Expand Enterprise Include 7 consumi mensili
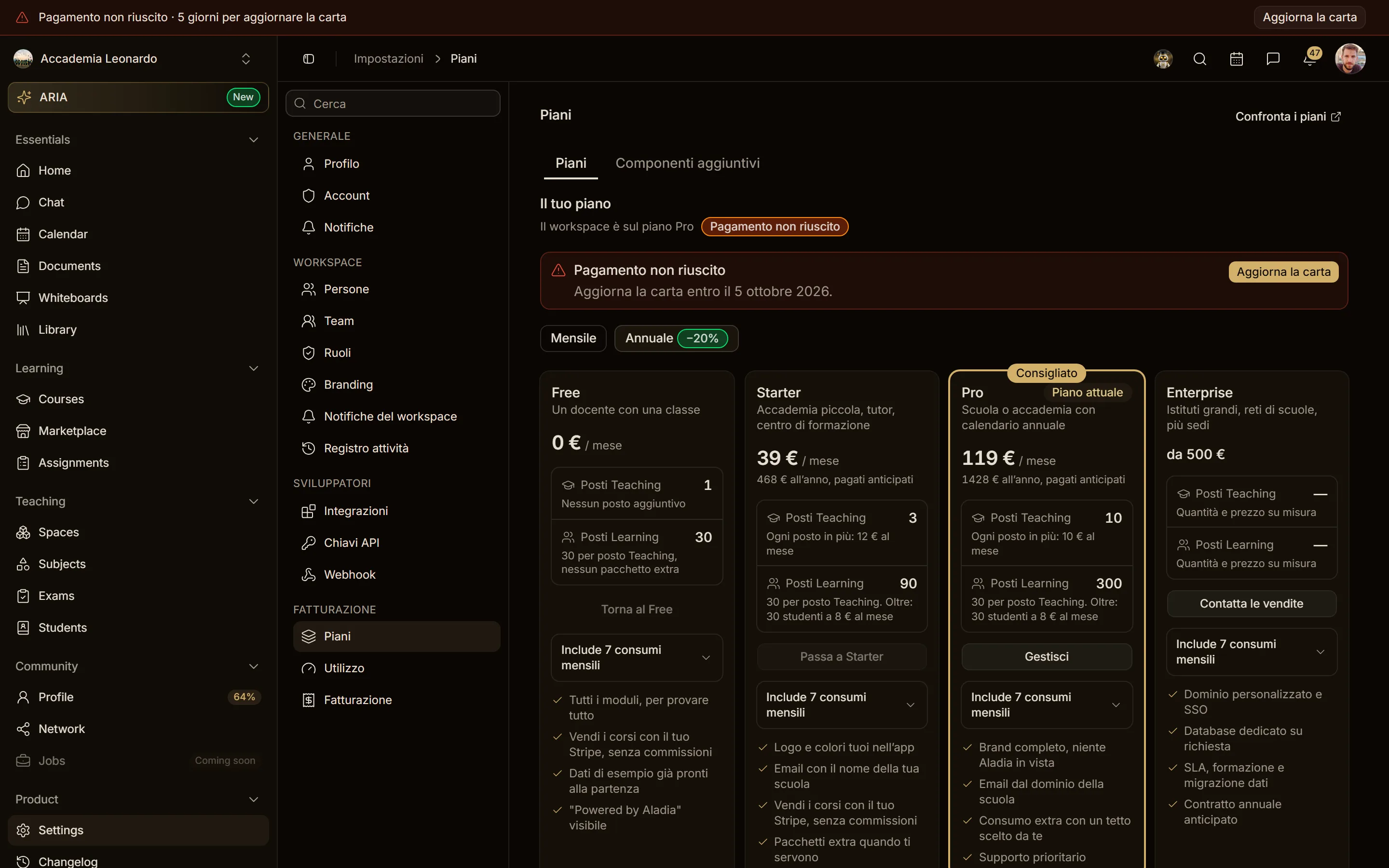Screen dimensions: 1389x868 1251,651
